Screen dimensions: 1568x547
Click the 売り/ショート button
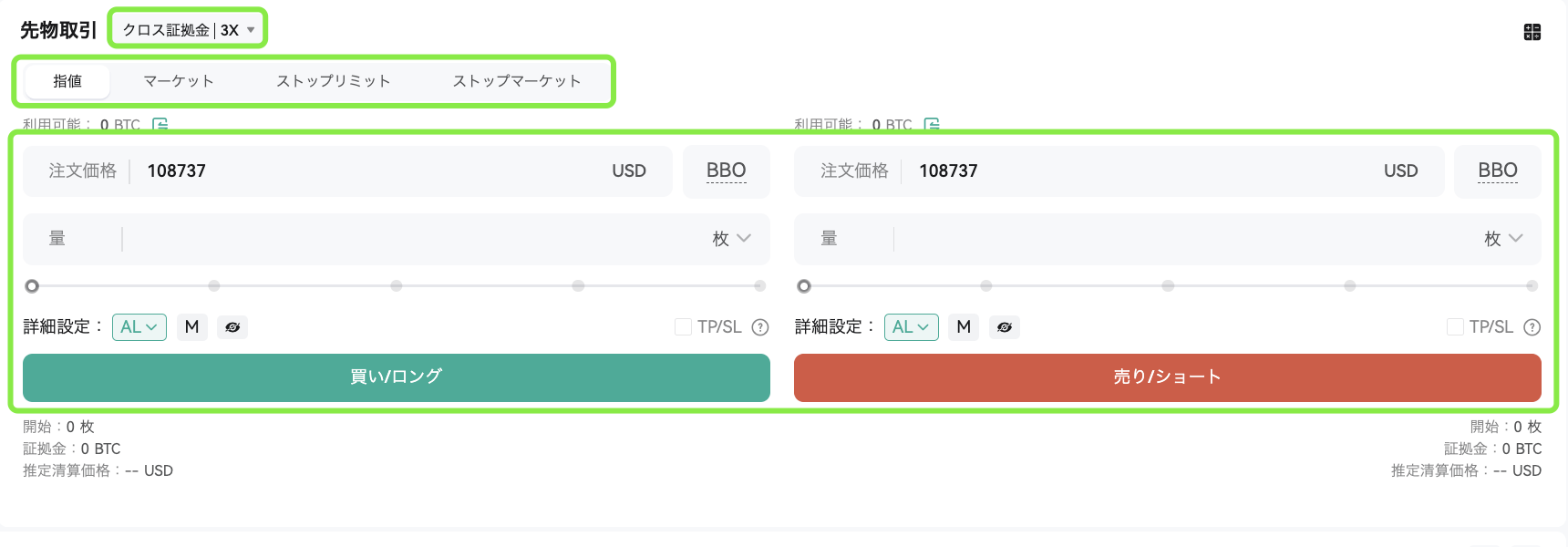click(x=1168, y=377)
